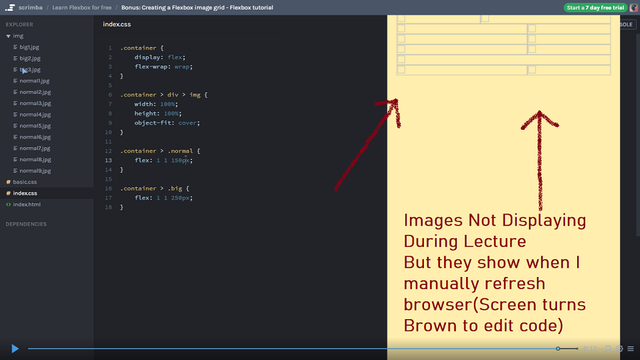Viewport: 640px width, 360px height.
Task: Click 'width: 100%;' code line
Action: 156,104
